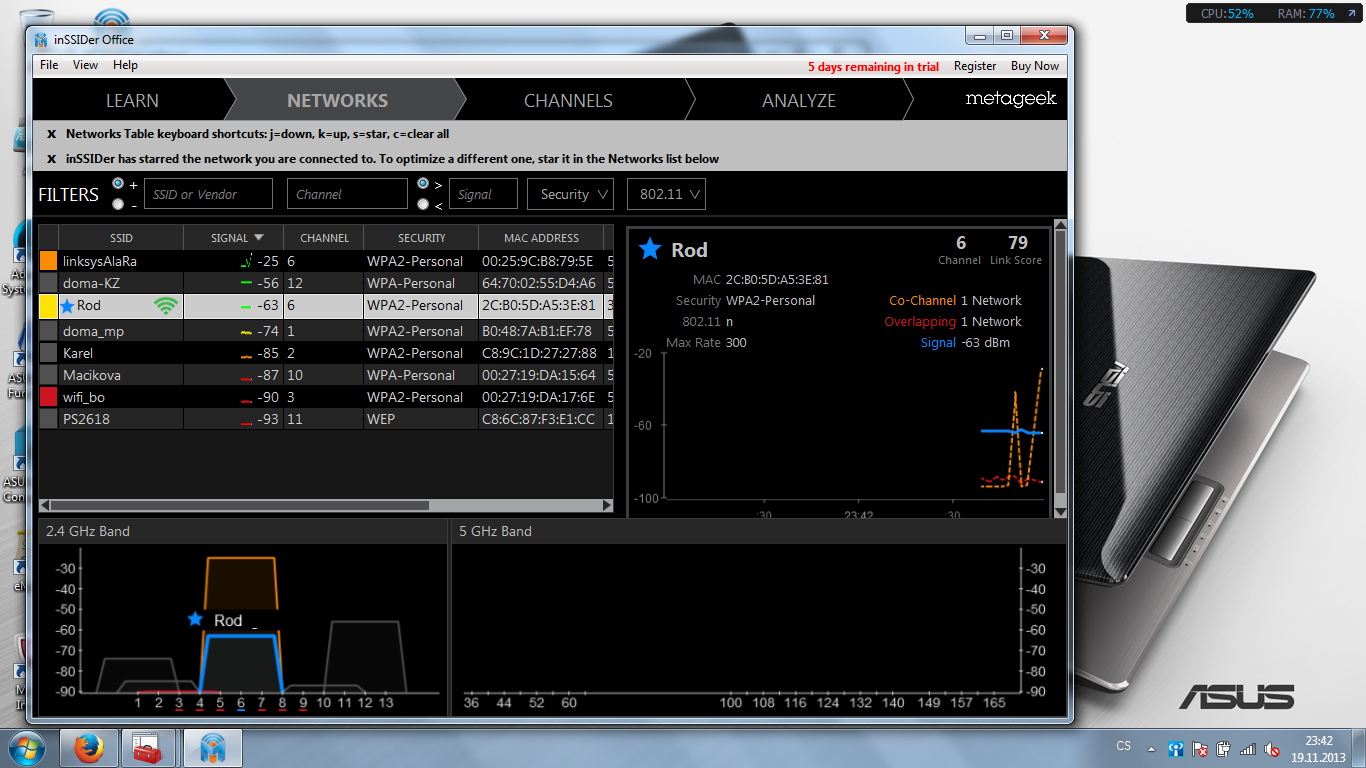Click the blue star in the Rod table row
This screenshot has width=1366, height=768.
point(67,306)
